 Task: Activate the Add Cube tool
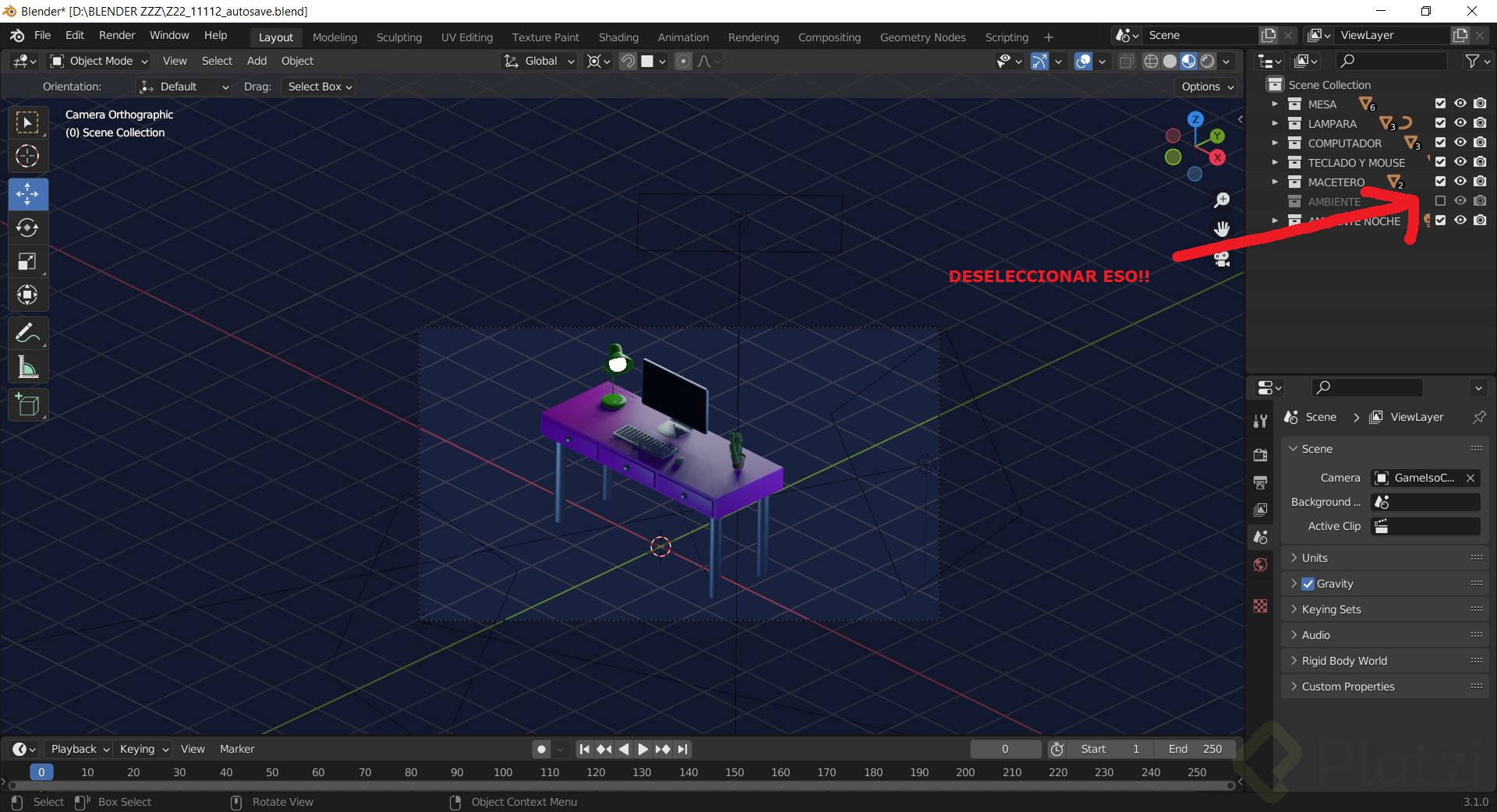click(x=27, y=405)
